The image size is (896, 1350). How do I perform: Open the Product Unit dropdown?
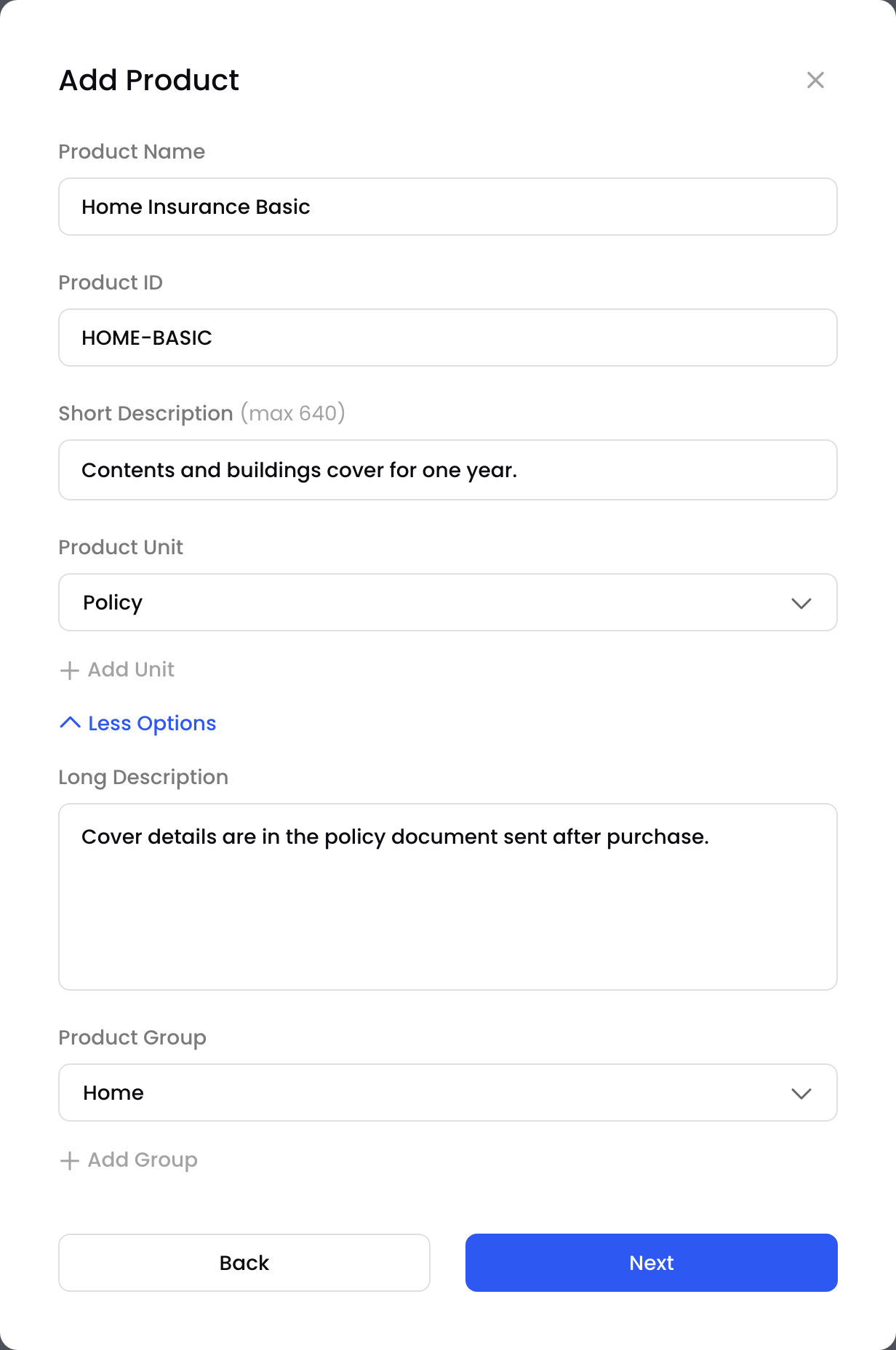click(448, 602)
